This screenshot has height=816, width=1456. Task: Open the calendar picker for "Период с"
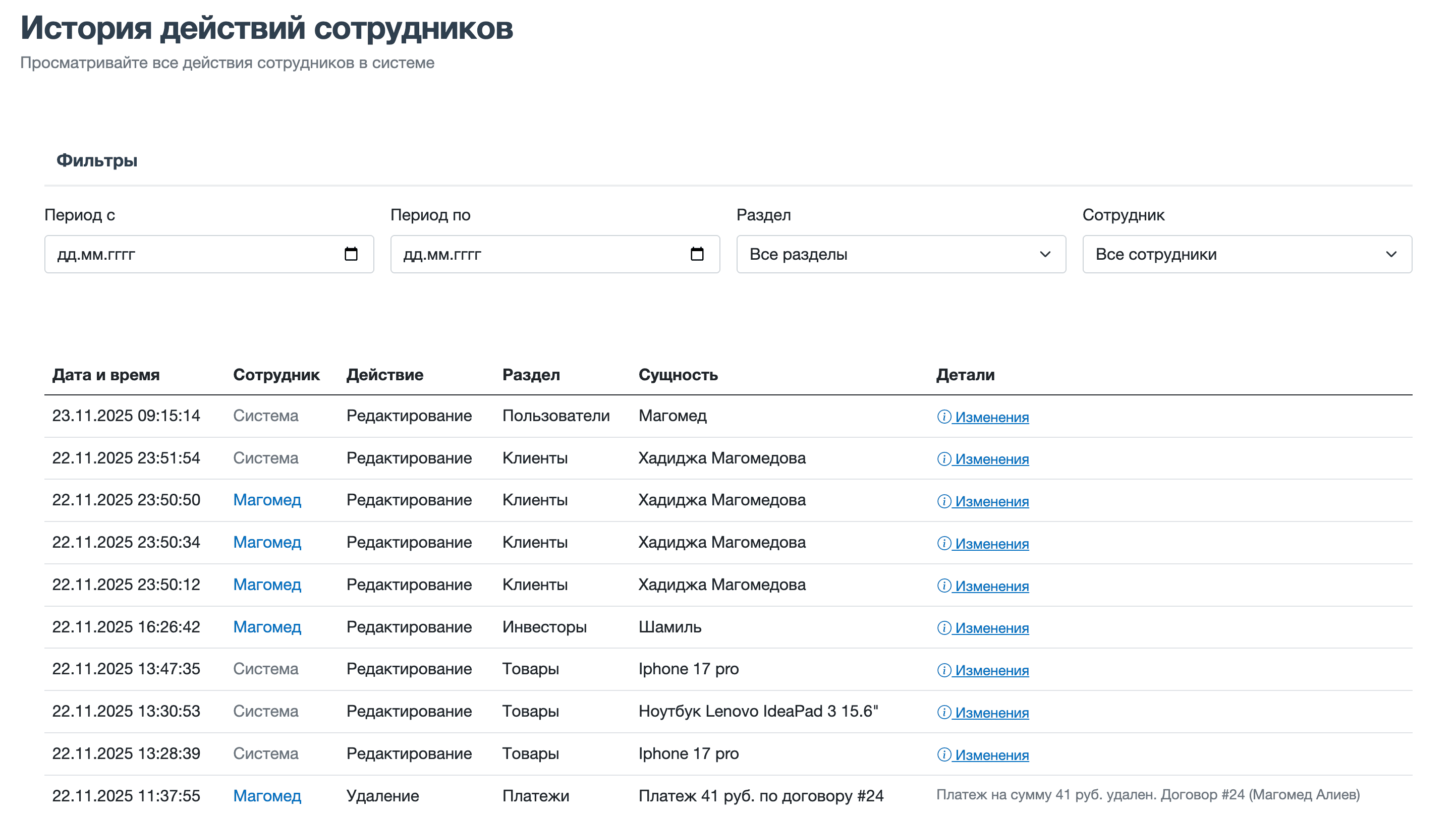click(x=352, y=254)
